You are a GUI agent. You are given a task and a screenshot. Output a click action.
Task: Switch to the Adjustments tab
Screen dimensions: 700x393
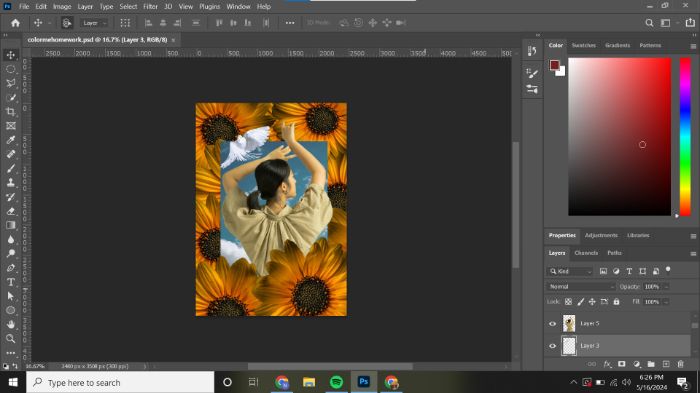pyautogui.click(x=601, y=235)
